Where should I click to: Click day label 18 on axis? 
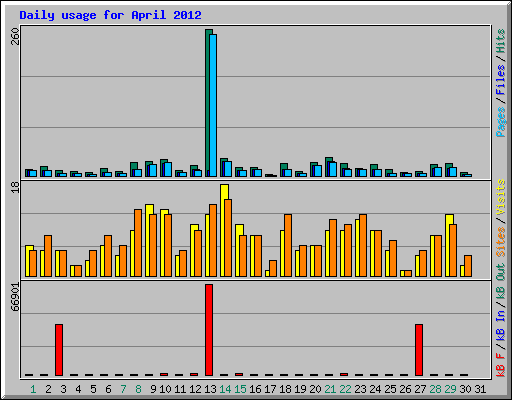point(285,389)
